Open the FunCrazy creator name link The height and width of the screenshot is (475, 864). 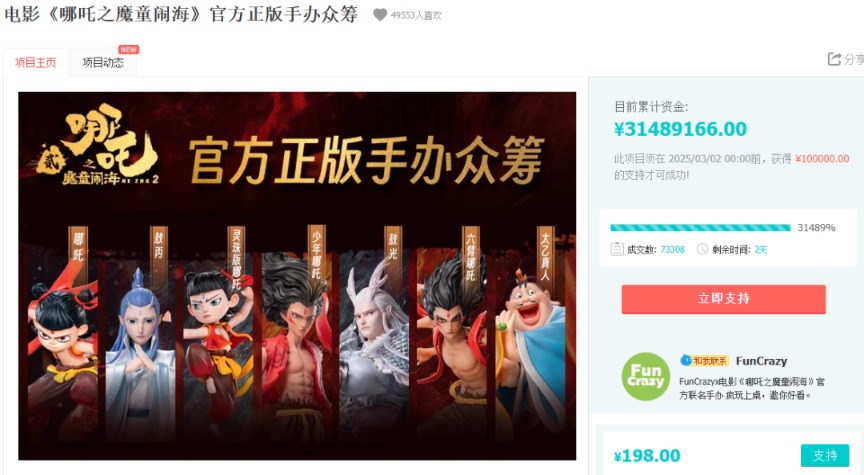762,361
